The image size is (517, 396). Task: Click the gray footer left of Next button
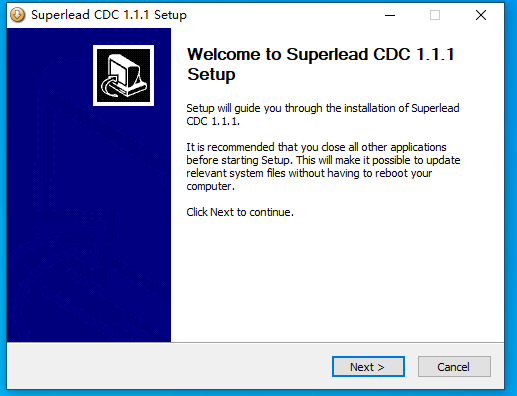pyautogui.click(x=167, y=367)
